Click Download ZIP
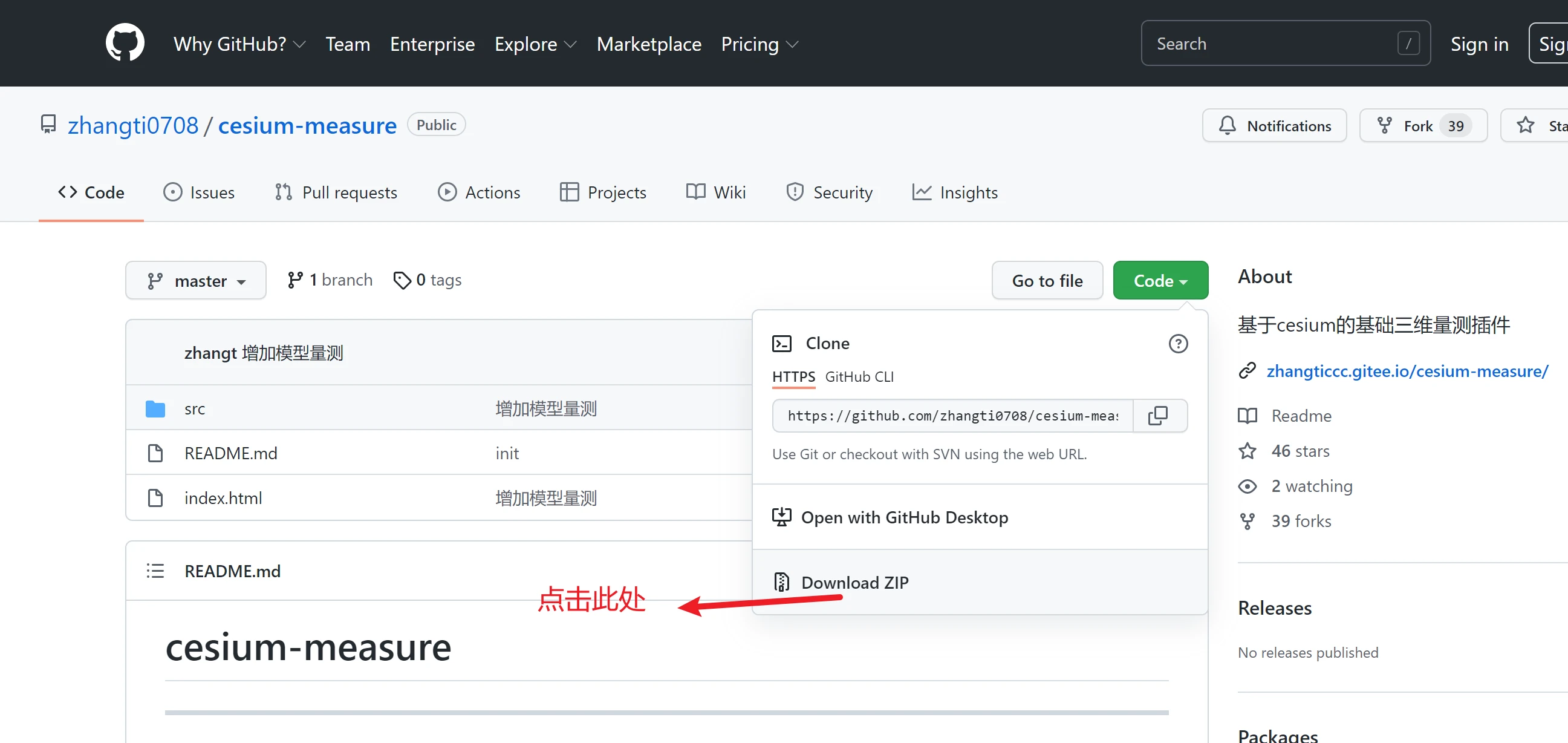The height and width of the screenshot is (743, 1568). 980,582
